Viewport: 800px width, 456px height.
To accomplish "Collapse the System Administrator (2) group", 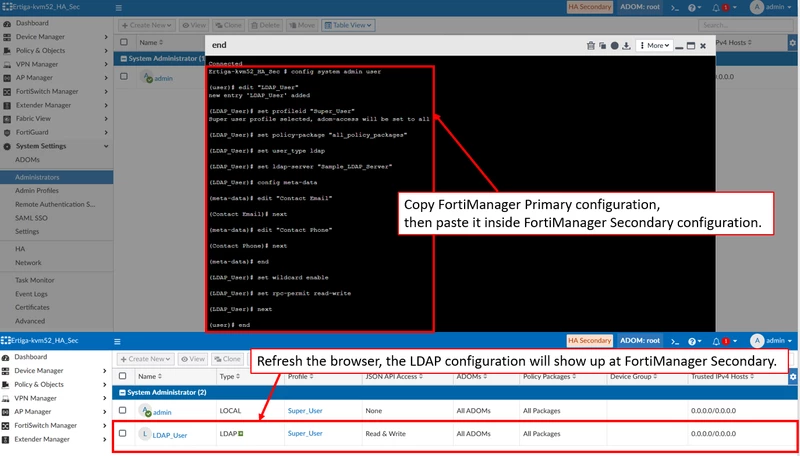I will [x=122, y=393].
